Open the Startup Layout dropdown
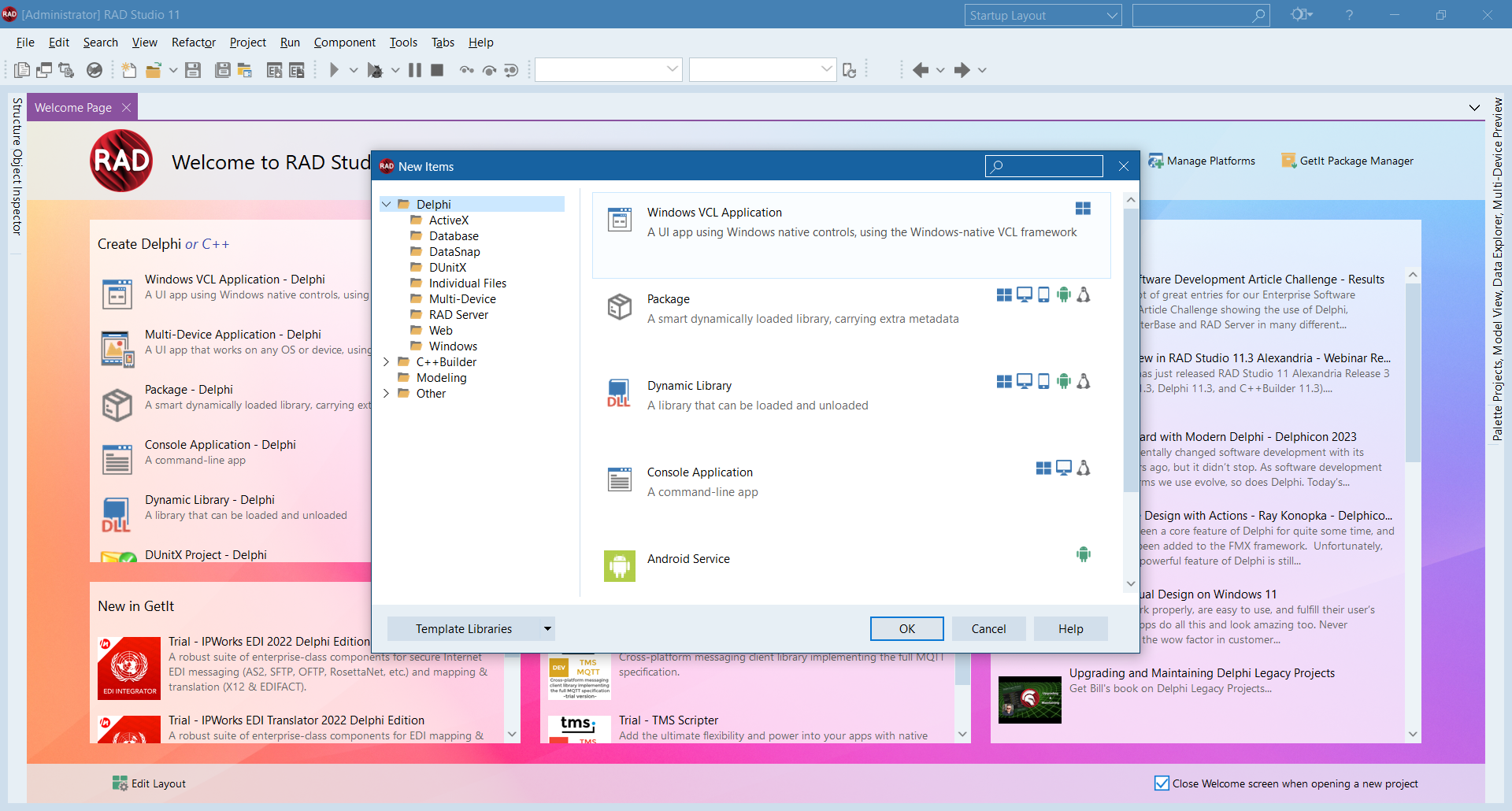The width and height of the screenshot is (1512, 811). click(x=1043, y=15)
